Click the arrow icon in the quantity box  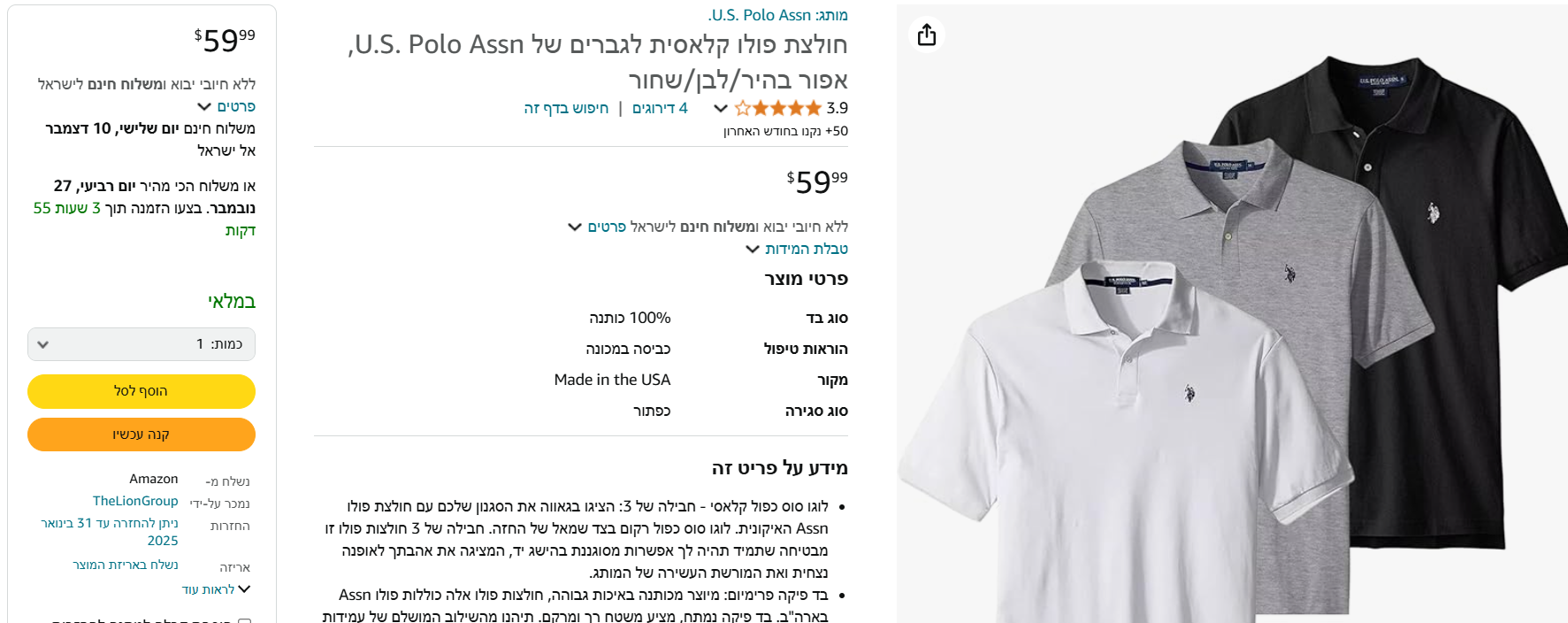(42, 345)
